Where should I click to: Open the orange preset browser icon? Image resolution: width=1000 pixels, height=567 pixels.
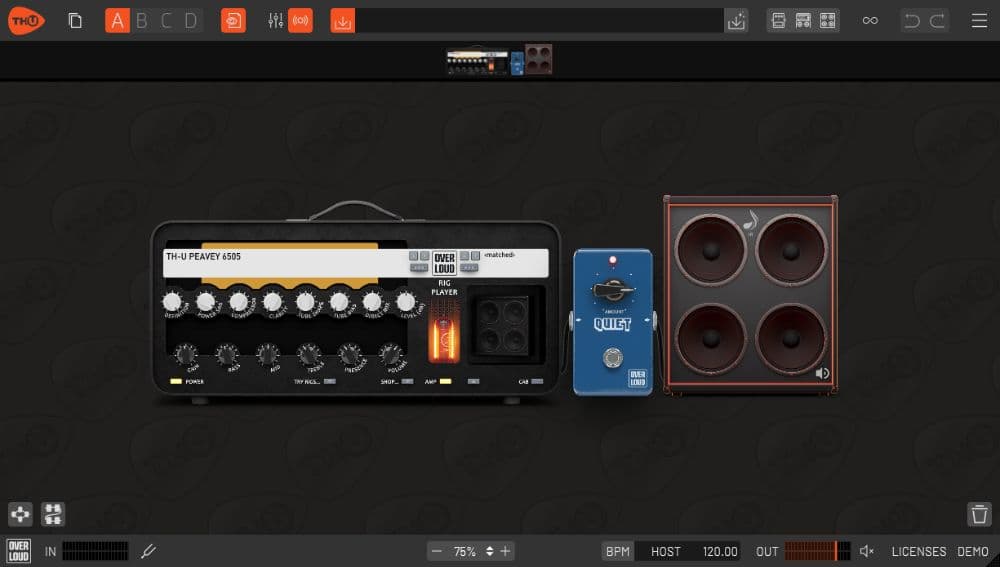coord(233,20)
